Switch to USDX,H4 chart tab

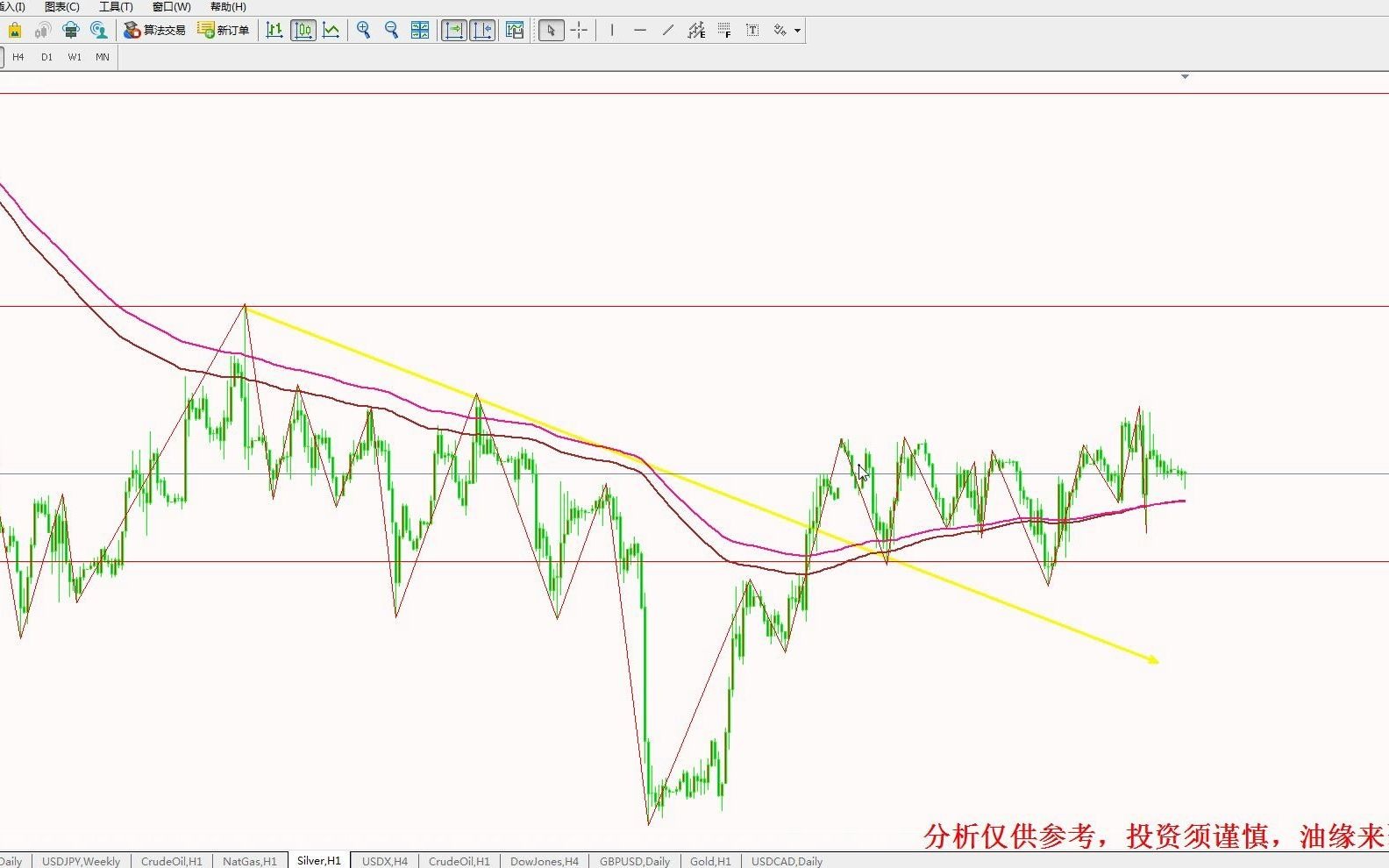(385, 861)
